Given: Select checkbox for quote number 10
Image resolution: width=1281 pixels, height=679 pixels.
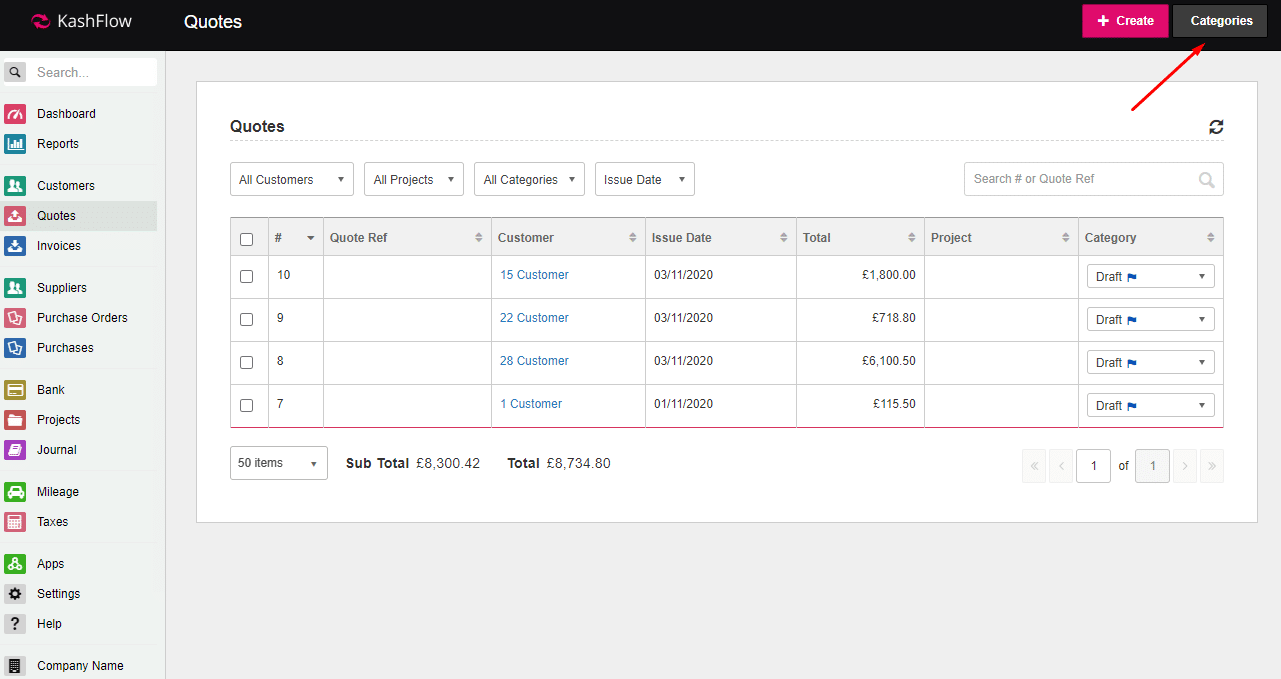Looking at the screenshot, I should pyautogui.click(x=247, y=277).
